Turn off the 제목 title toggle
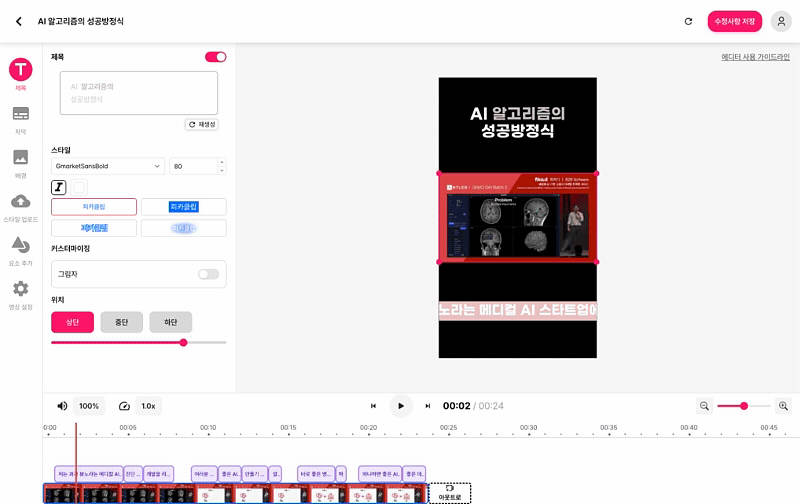The width and height of the screenshot is (800, 504). coord(215,57)
